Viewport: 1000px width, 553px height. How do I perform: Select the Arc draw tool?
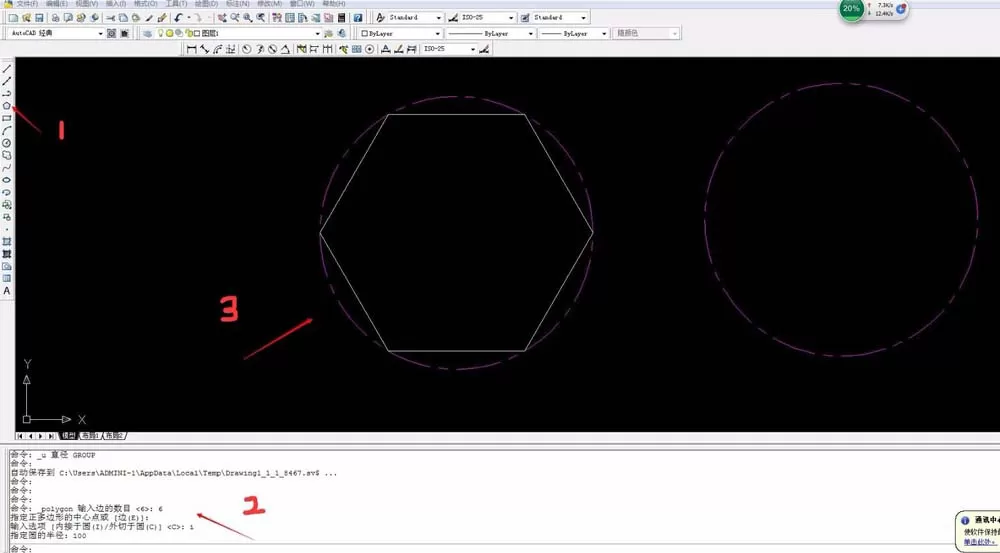(6, 131)
